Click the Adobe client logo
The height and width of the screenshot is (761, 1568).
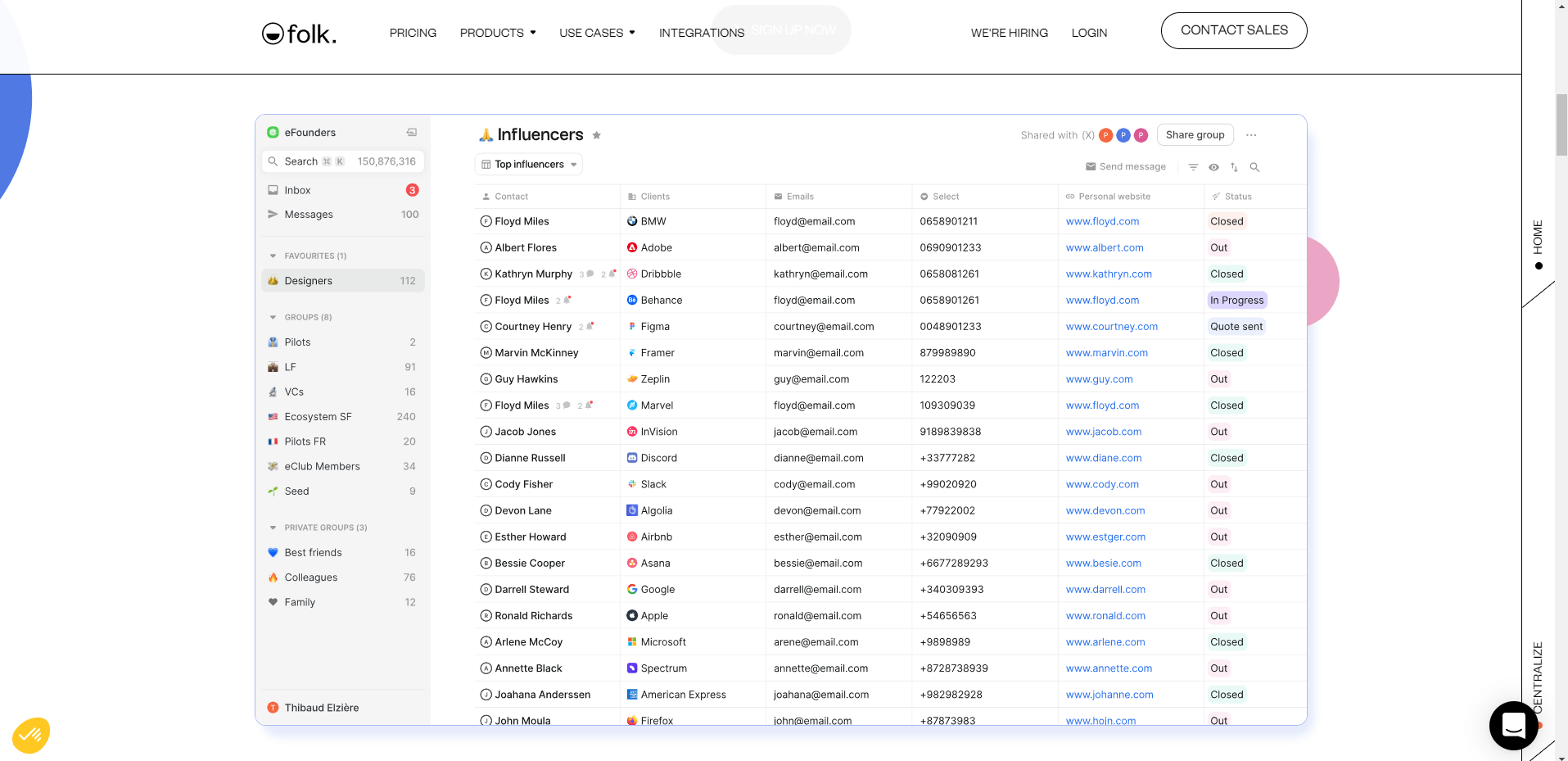tap(632, 247)
